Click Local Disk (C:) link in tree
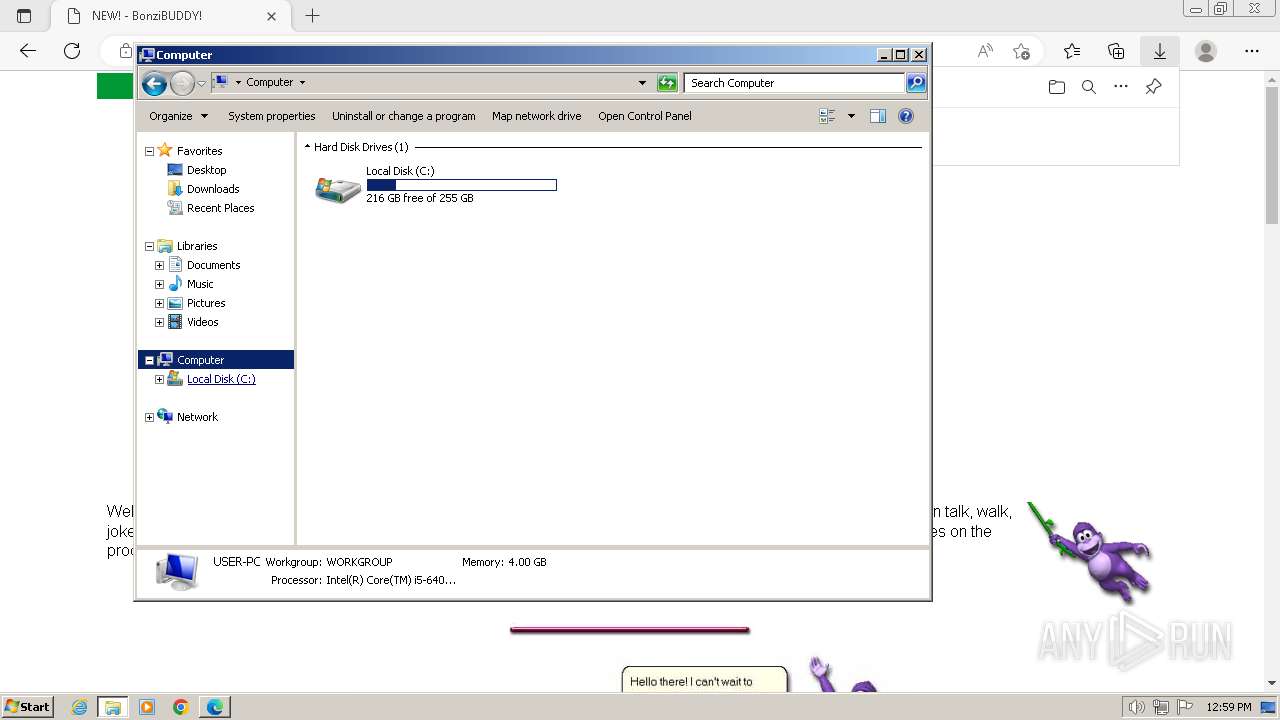This screenshot has height=720, width=1280. pyautogui.click(x=221, y=379)
